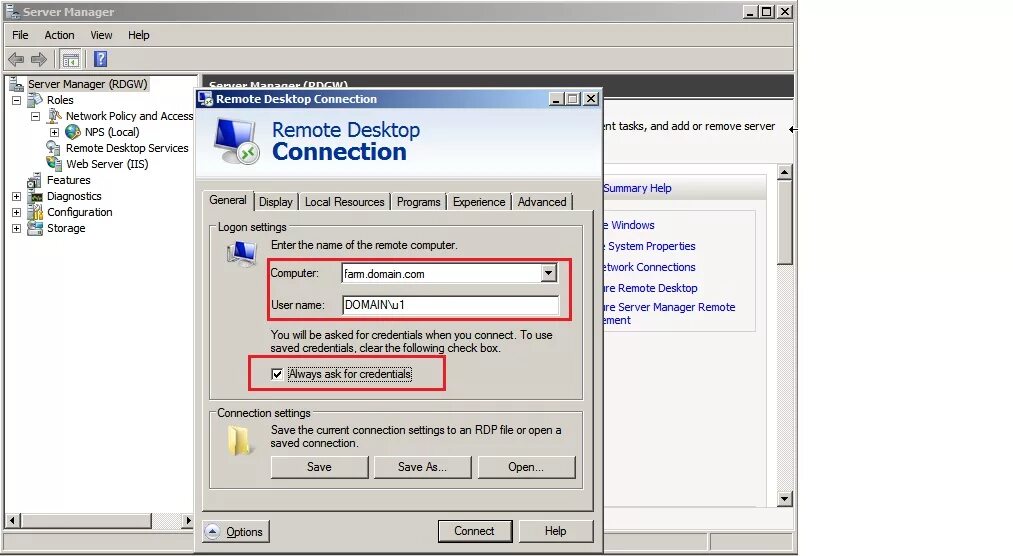Click the horizontal scrollbar thumb in tree pane
This screenshot has width=1013, height=556.
point(86,520)
